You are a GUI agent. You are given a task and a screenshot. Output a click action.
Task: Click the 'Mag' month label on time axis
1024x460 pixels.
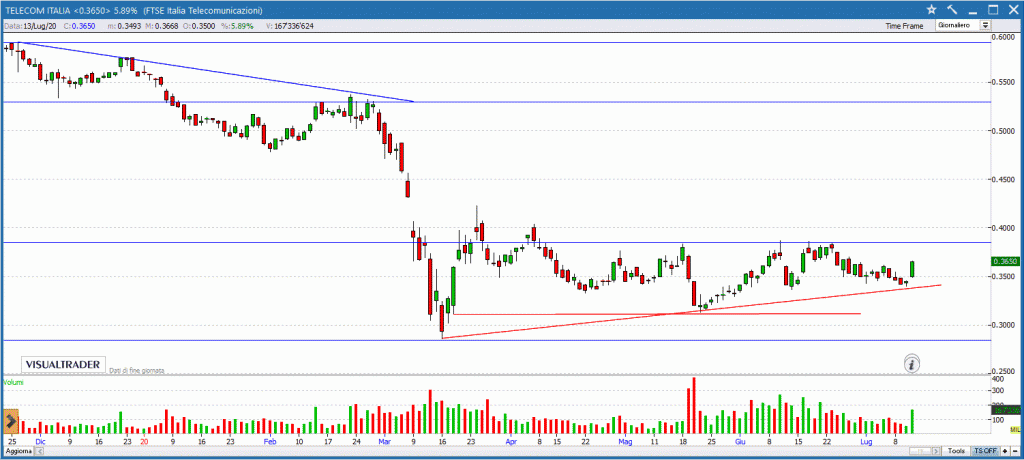[x=626, y=442]
